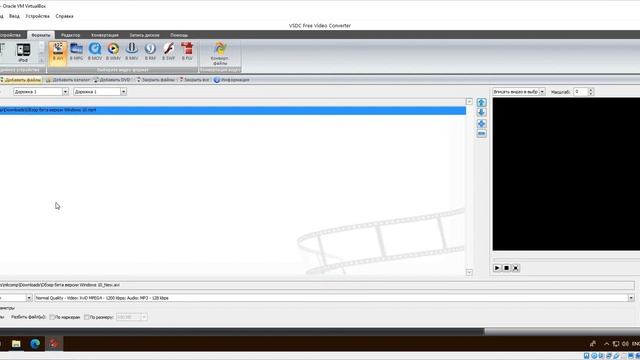Switch to the Help ribbon tab
The width and height of the screenshot is (640, 360).
179,35
